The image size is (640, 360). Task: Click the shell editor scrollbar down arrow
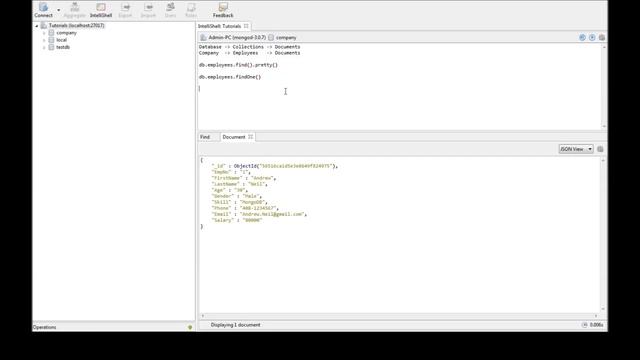pyautogui.click(x=604, y=127)
